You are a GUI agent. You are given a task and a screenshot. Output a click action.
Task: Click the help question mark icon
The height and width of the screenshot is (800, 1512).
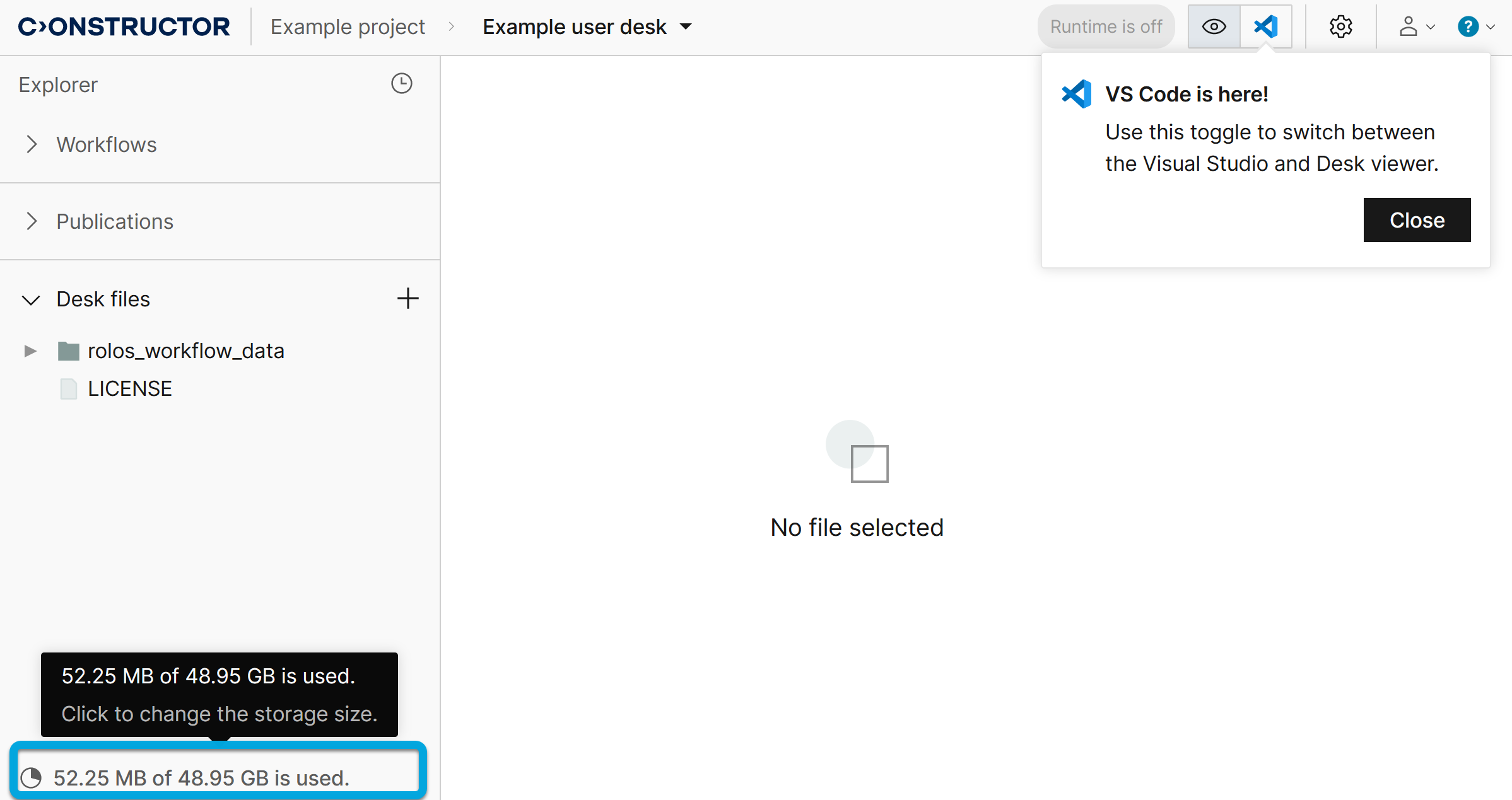click(1468, 27)
